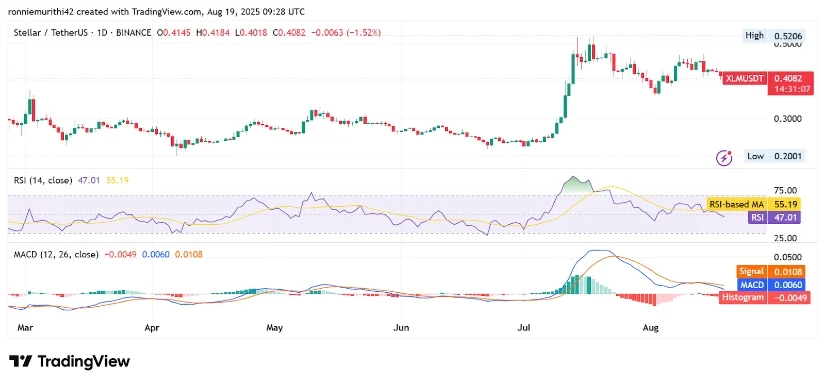Click the 75.00 RSI axis value
The image size is (825, 384).
point(787,190)
